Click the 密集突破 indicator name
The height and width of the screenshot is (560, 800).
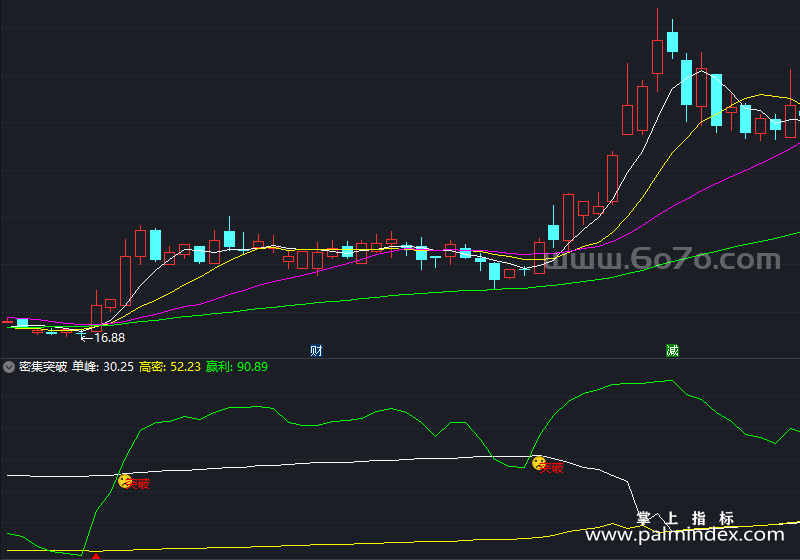pos(43,367)
